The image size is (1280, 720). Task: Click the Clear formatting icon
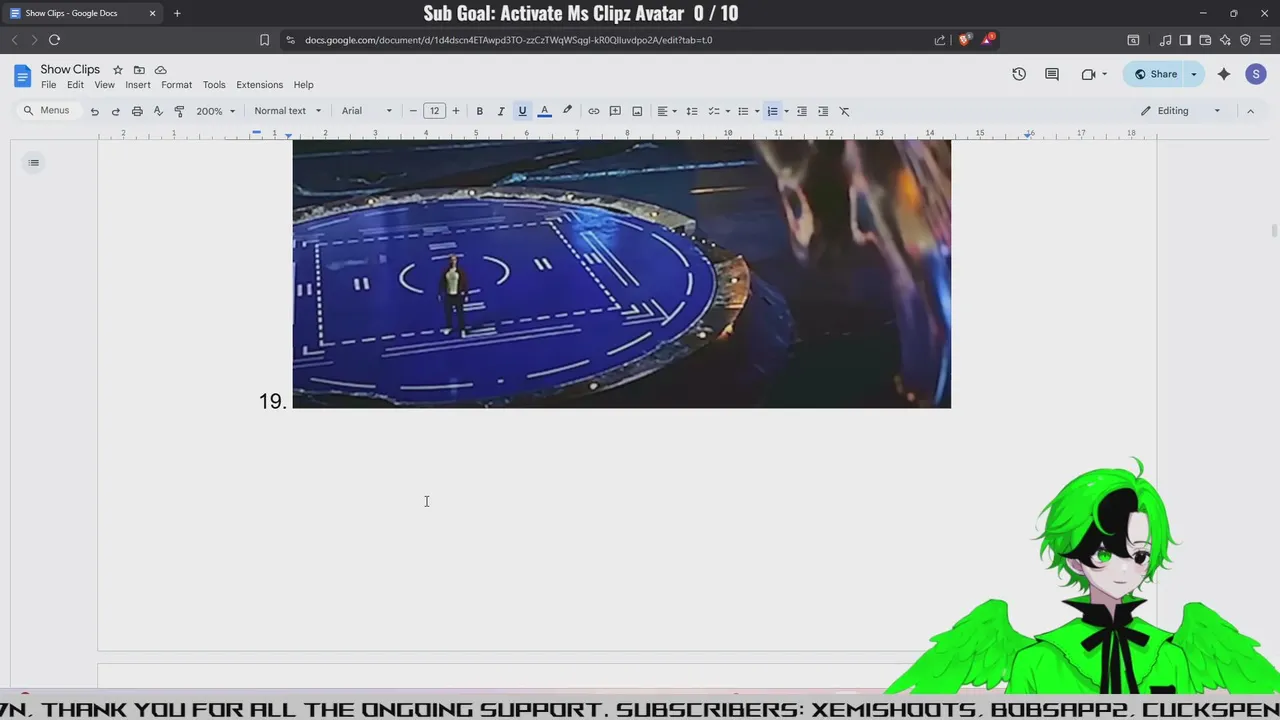pyautogui.click(x=844, y=111)
